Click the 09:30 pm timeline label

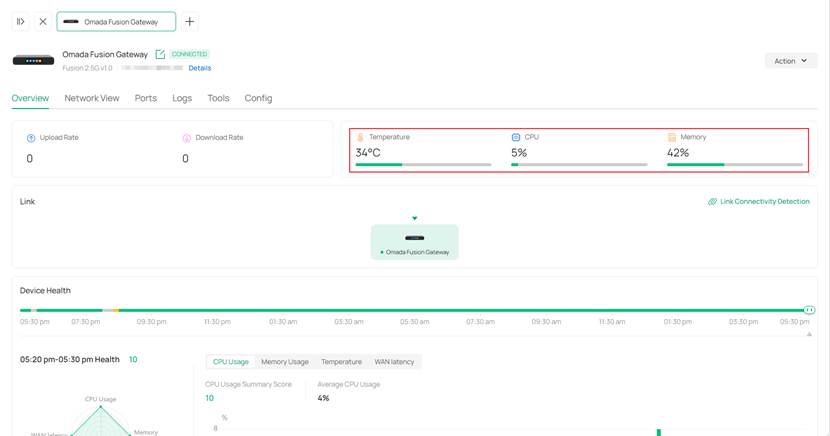click(151, 322)
